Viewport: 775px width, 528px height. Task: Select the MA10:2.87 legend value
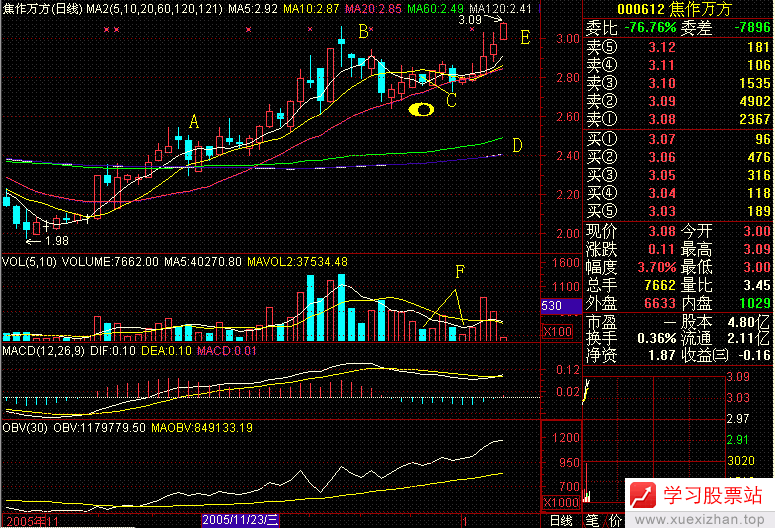point(311,8)
